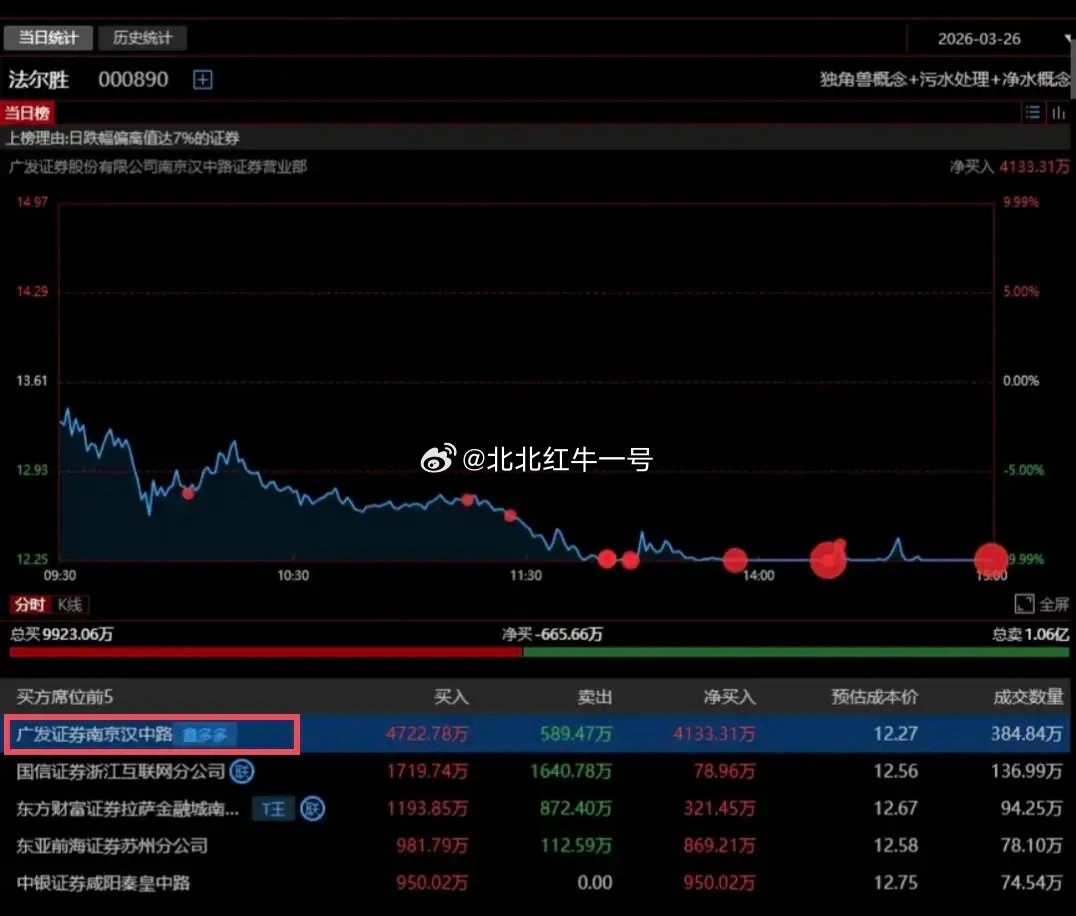
Task: Switch to the K线 tab
Action: (x=68, y=603)
